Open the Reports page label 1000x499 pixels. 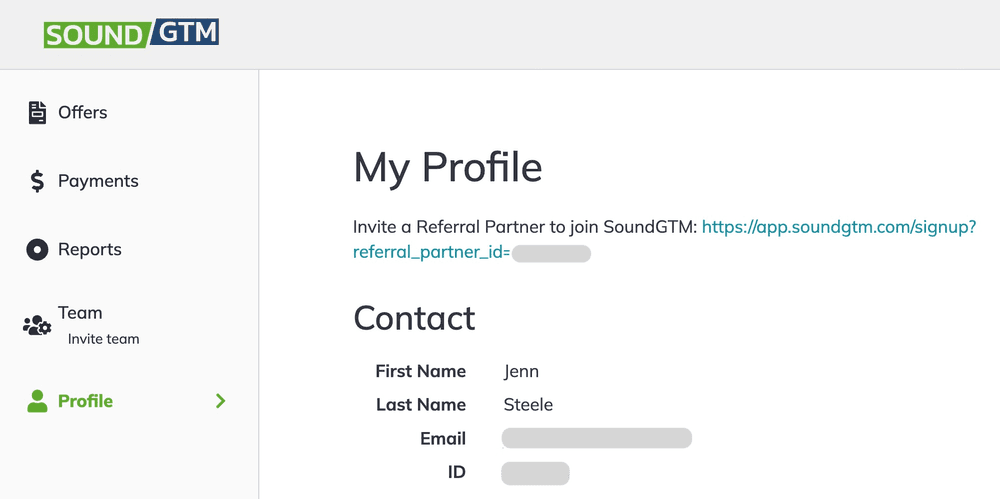point(90,250)
